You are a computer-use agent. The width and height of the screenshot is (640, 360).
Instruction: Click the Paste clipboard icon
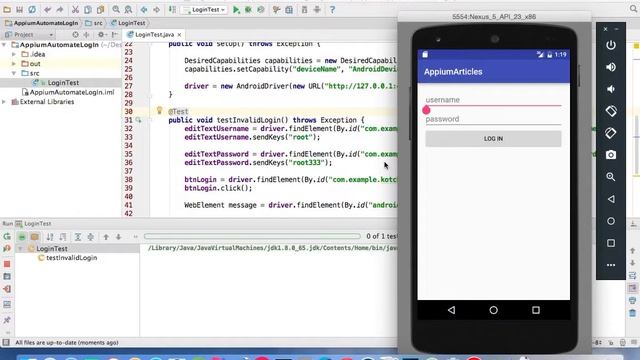click(100, 9)
